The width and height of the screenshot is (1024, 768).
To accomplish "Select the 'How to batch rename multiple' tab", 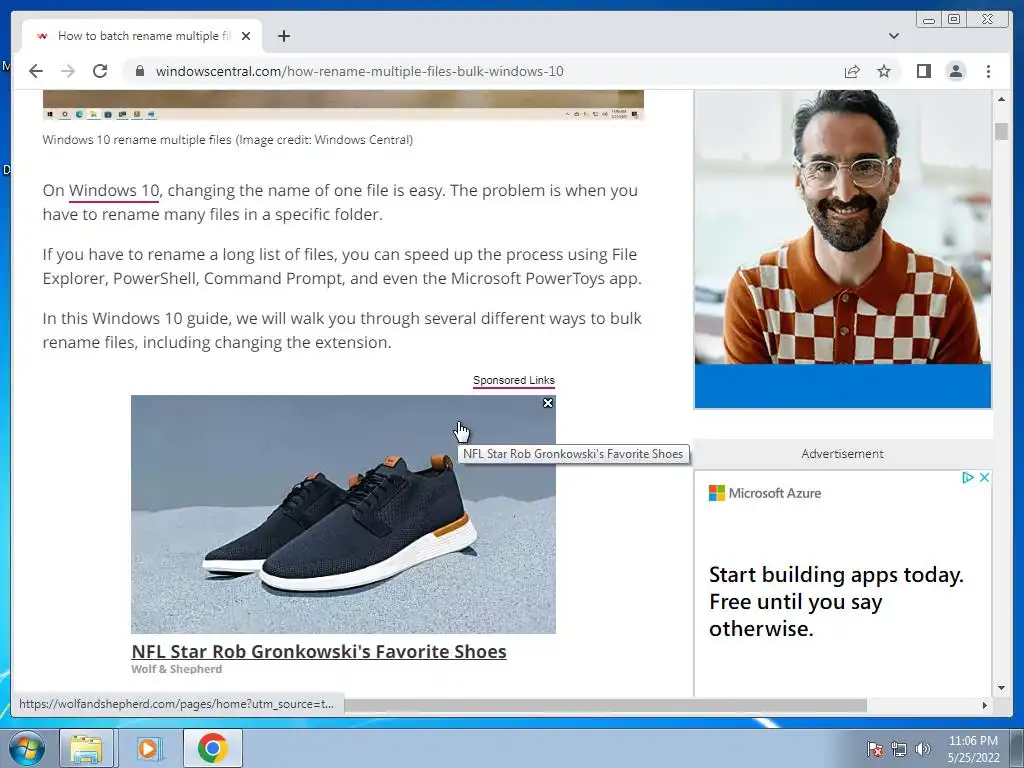I will click(142, 36).
